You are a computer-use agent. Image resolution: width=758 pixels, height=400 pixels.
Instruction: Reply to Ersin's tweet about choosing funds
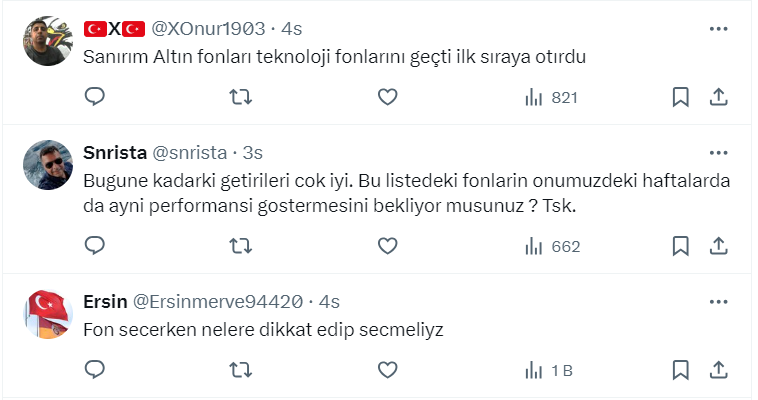tap(95, 370)
